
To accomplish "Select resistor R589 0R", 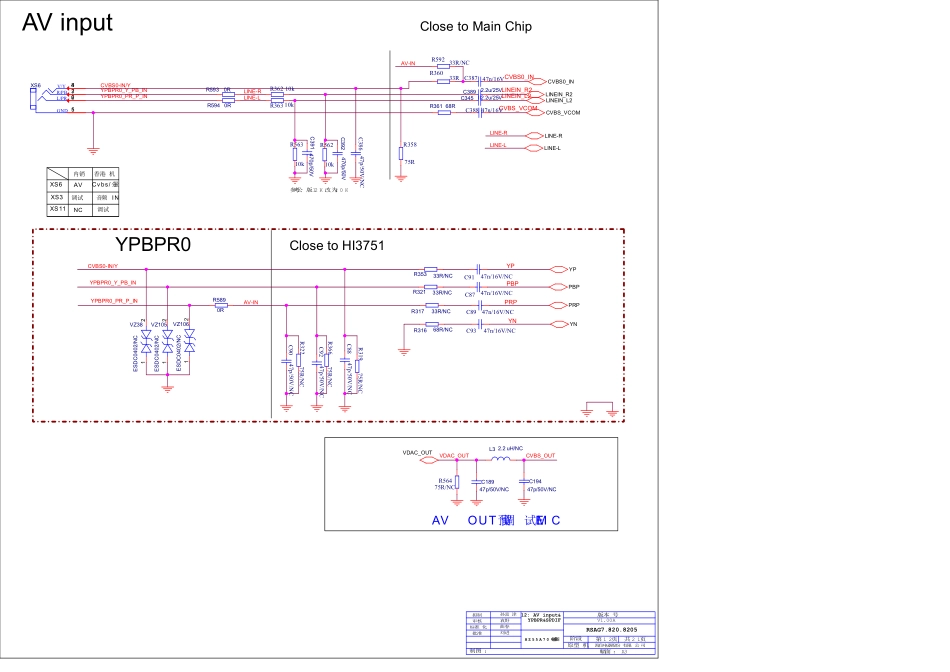I will 221,305.
